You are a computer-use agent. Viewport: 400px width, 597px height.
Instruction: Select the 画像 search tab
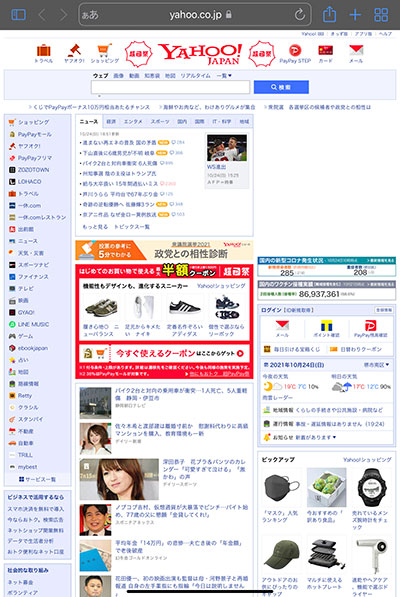[118, 76]
